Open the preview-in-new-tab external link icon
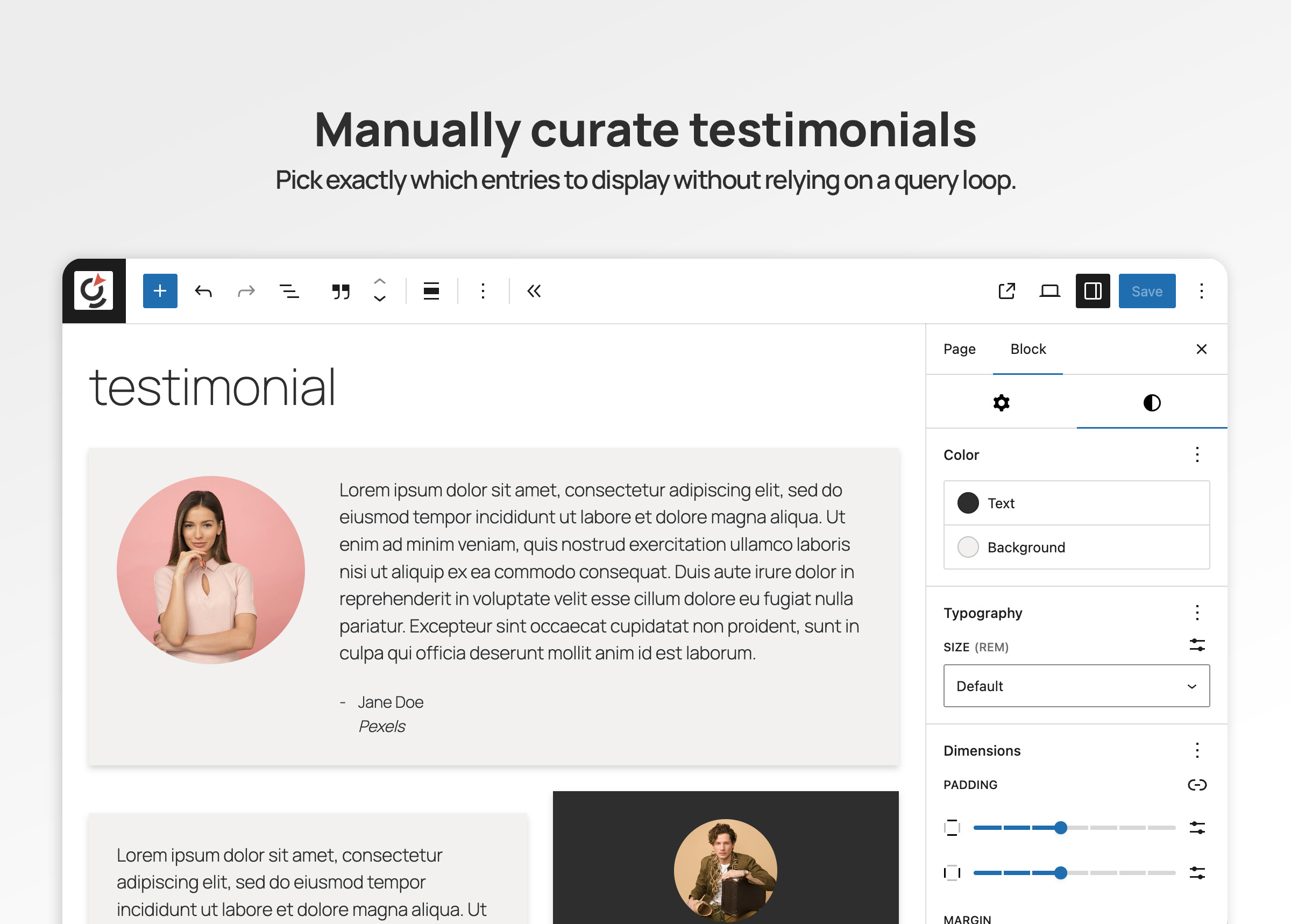The height and width of the screenshot is (924, 1291). (x=1006, y=291)
